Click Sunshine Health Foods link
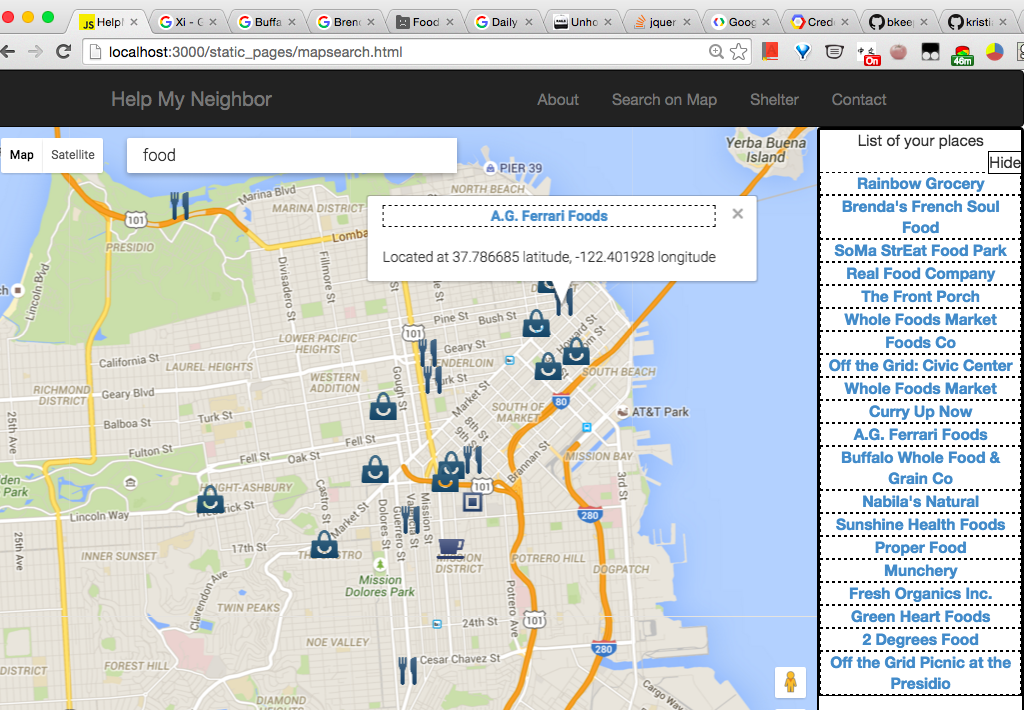Screen dimensions: 1024x710 (920, 524)
